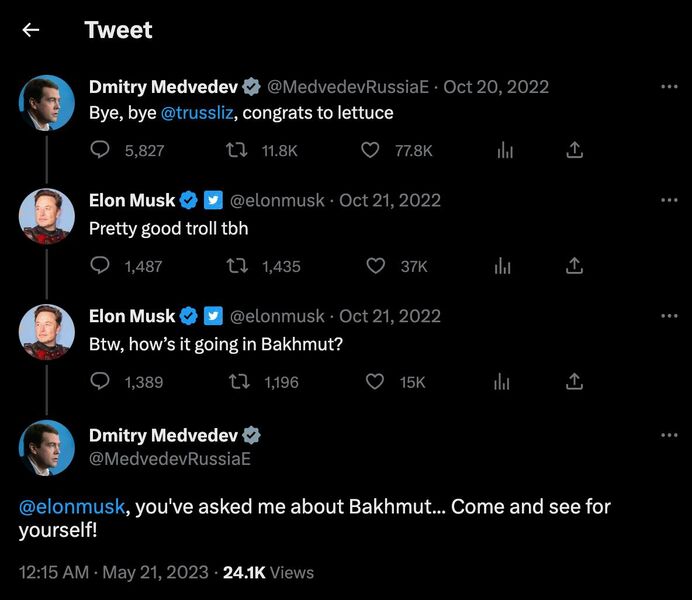Open more options for Medvedev's first tweet
The image size is (692, 600).
point(669,87)
